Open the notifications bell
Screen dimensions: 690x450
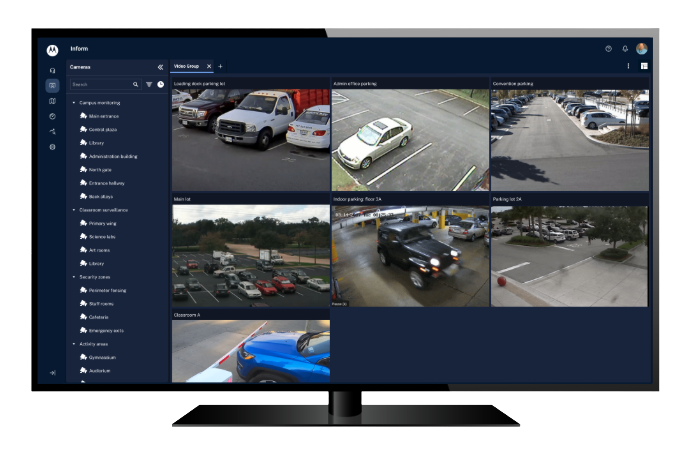pyautogui.click(x=625, y=49)
